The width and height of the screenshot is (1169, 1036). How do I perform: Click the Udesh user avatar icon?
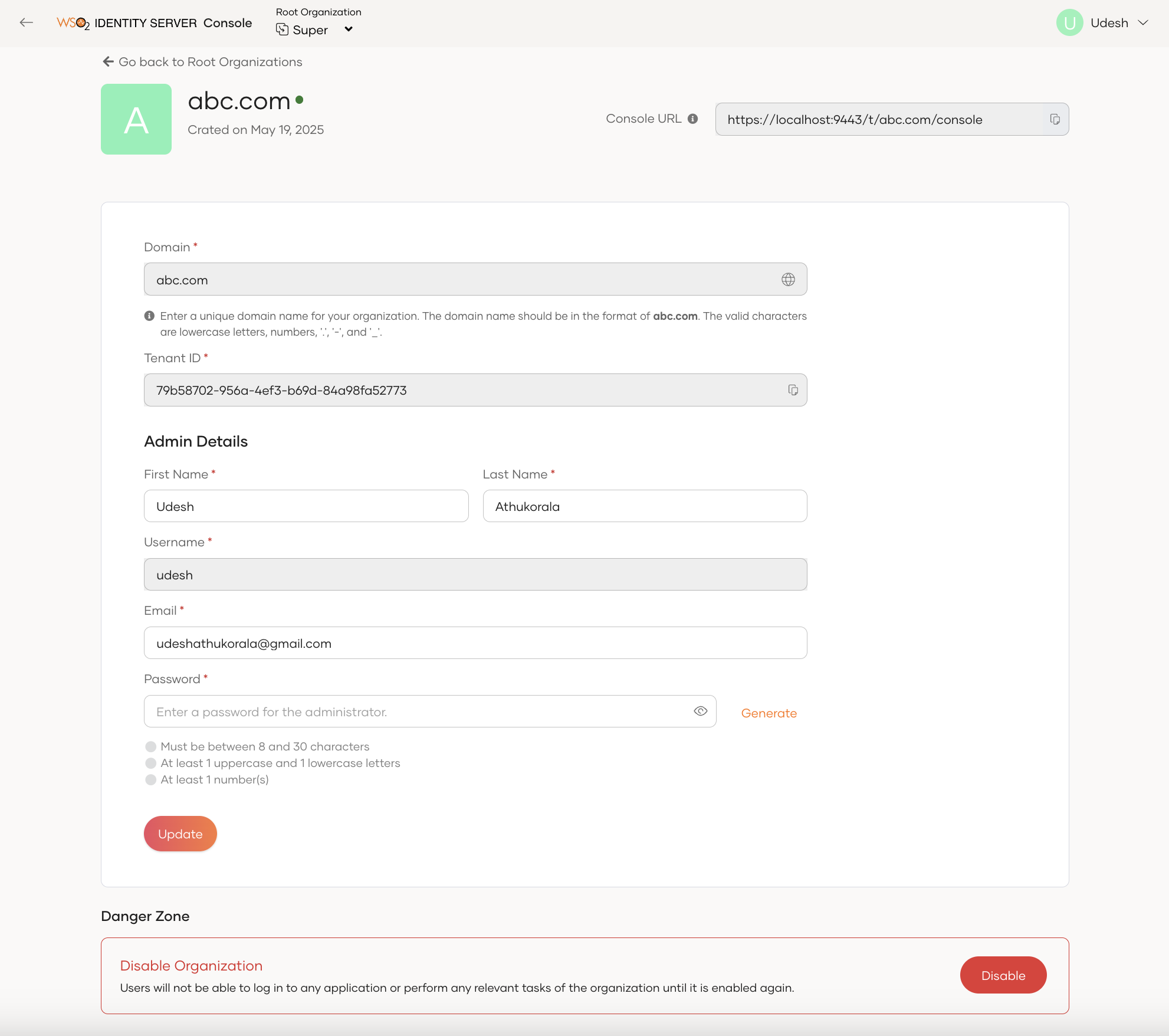1069,22
